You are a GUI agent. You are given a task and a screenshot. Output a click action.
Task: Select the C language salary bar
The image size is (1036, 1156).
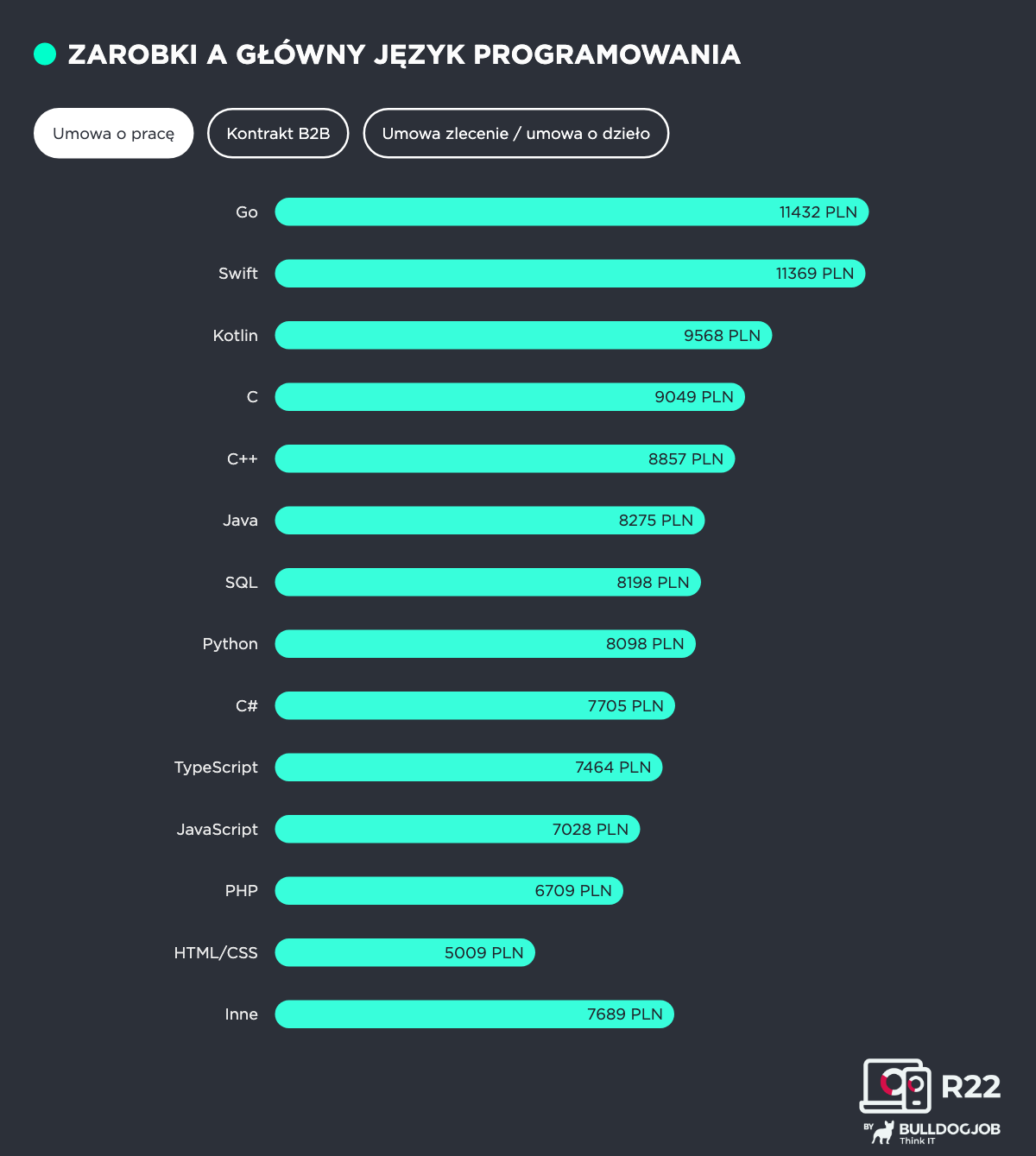click(x=509, y=397)
